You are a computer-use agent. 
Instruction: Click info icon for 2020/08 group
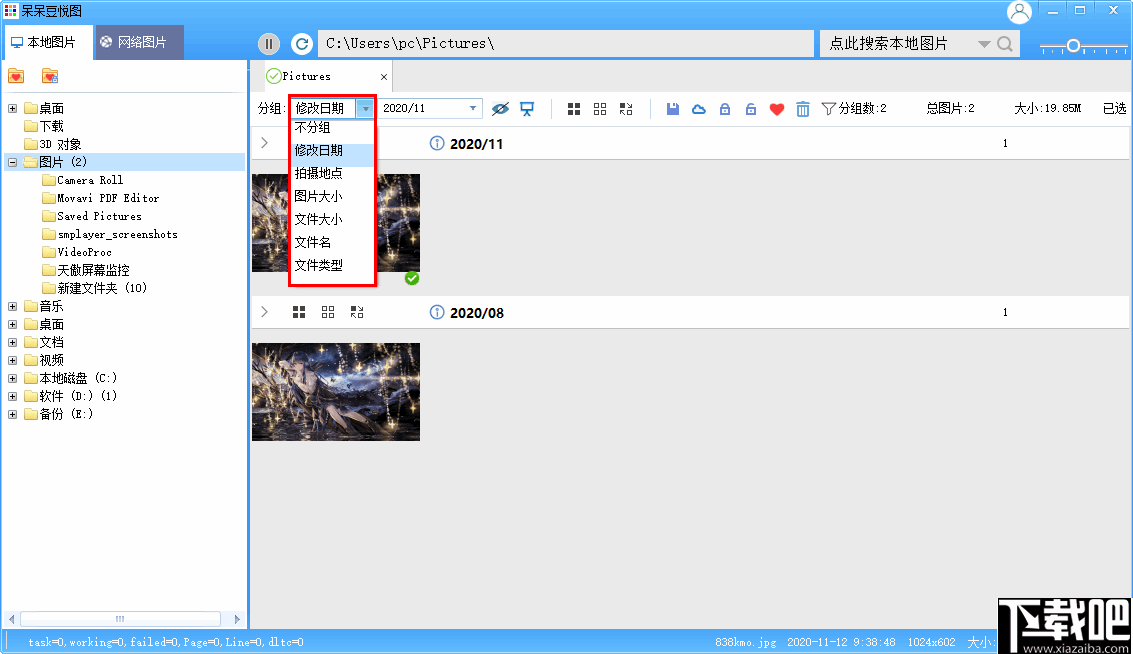(x=436, y=312)
